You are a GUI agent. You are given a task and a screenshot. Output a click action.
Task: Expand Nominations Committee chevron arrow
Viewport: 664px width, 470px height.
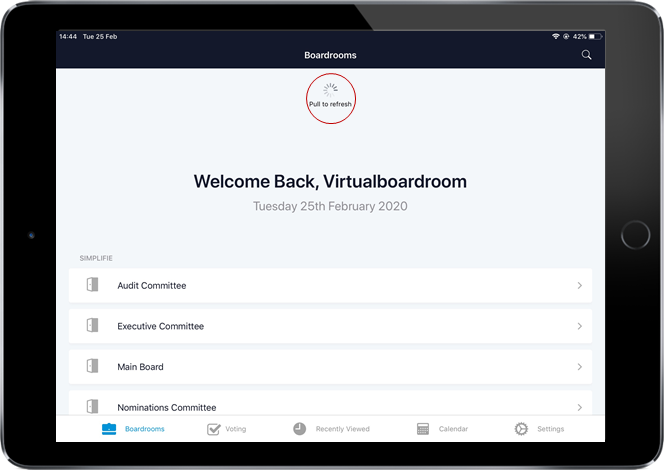[579, 407]
